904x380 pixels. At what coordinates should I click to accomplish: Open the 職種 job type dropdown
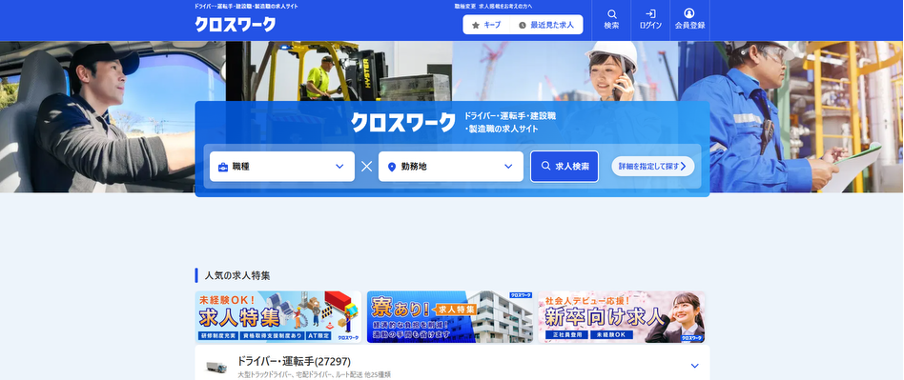[x=282, y=167]
